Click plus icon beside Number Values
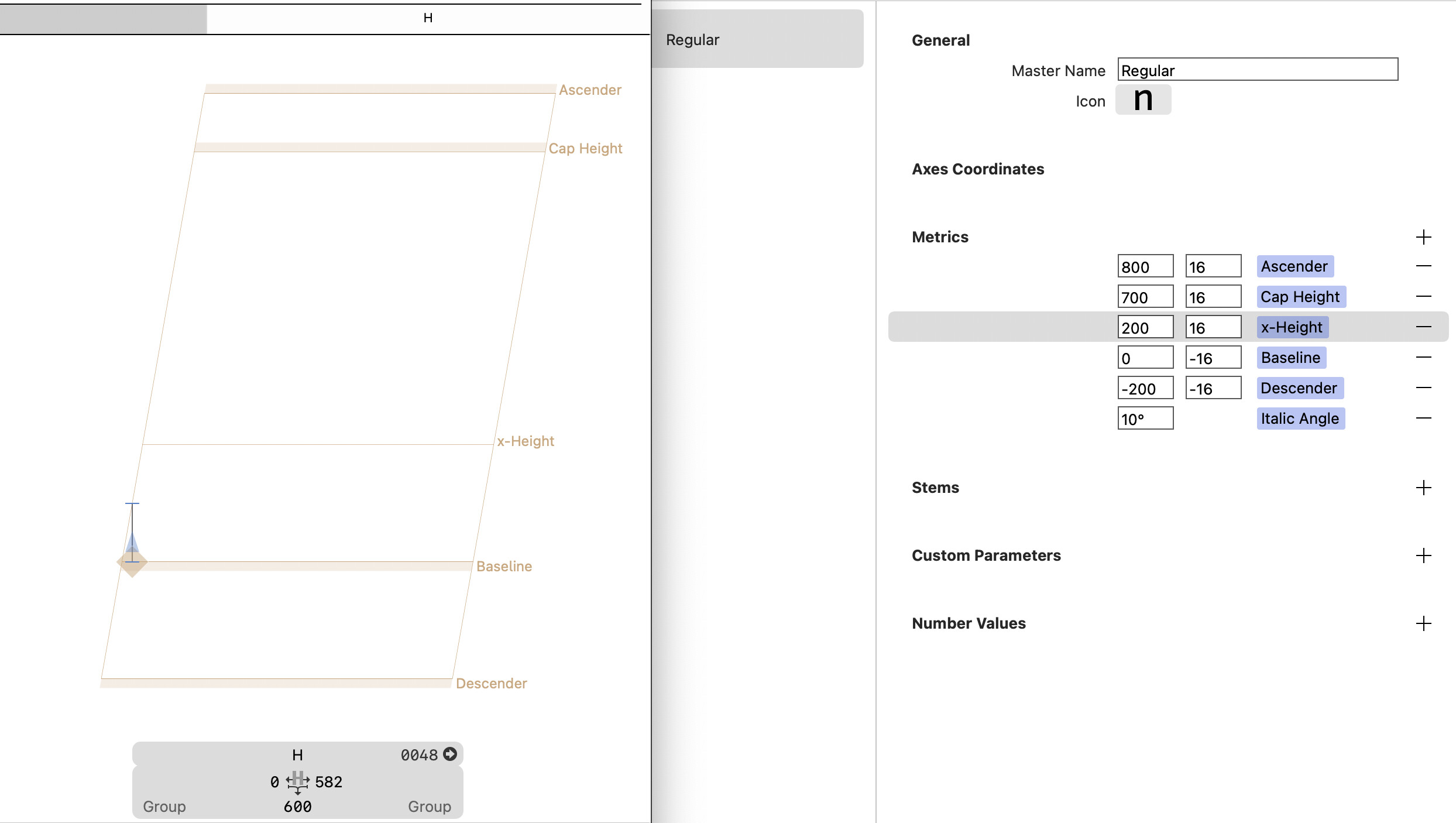Screen dimensions: 1456x823 [1423, 623]
